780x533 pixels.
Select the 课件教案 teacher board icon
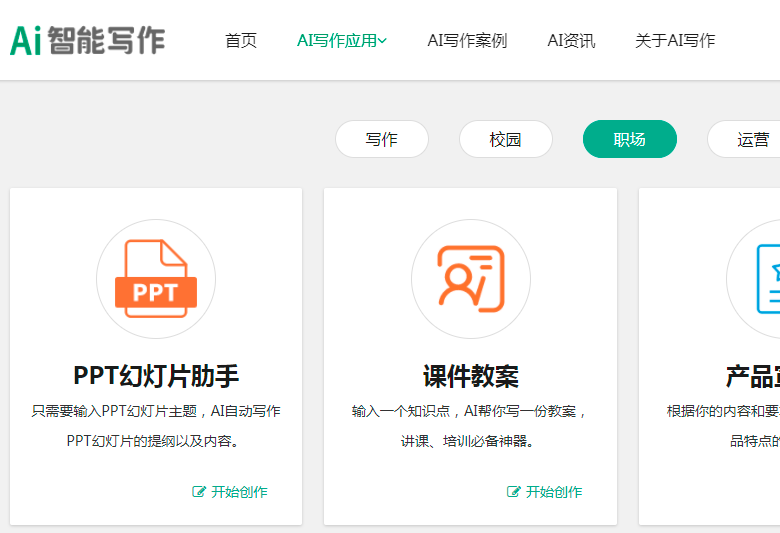click(470, 279)
